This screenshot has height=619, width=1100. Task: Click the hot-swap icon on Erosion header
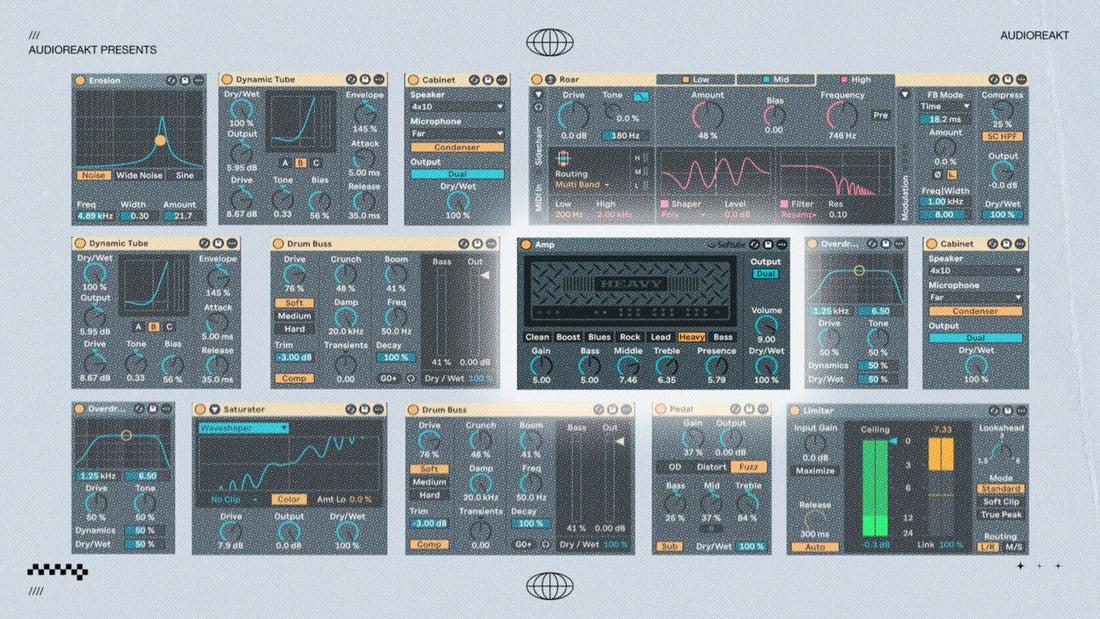[171, 79]
